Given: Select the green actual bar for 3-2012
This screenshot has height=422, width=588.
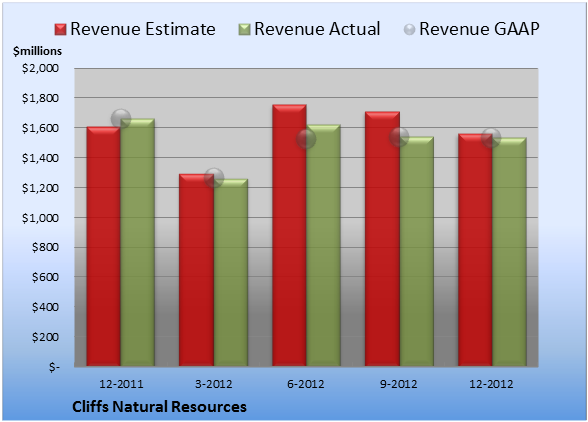Looking at the screenshot, I should (x=231, y=273).
